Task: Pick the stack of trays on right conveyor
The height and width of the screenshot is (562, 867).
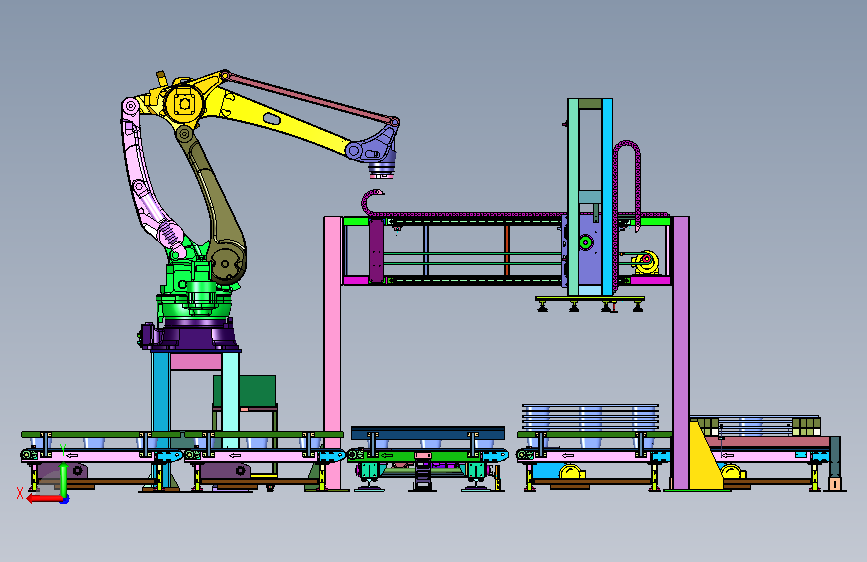Action: 590,418
